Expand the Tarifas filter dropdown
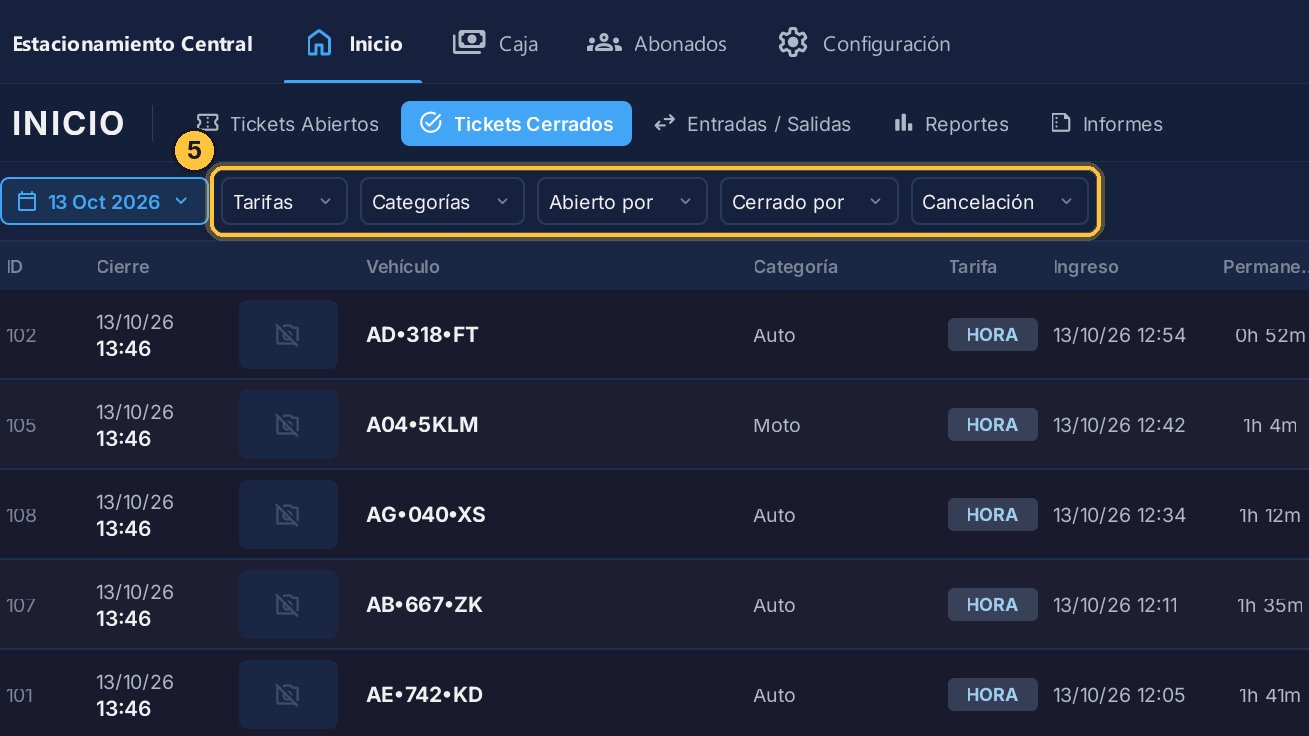1309x736 pixels. coord(284,202)
